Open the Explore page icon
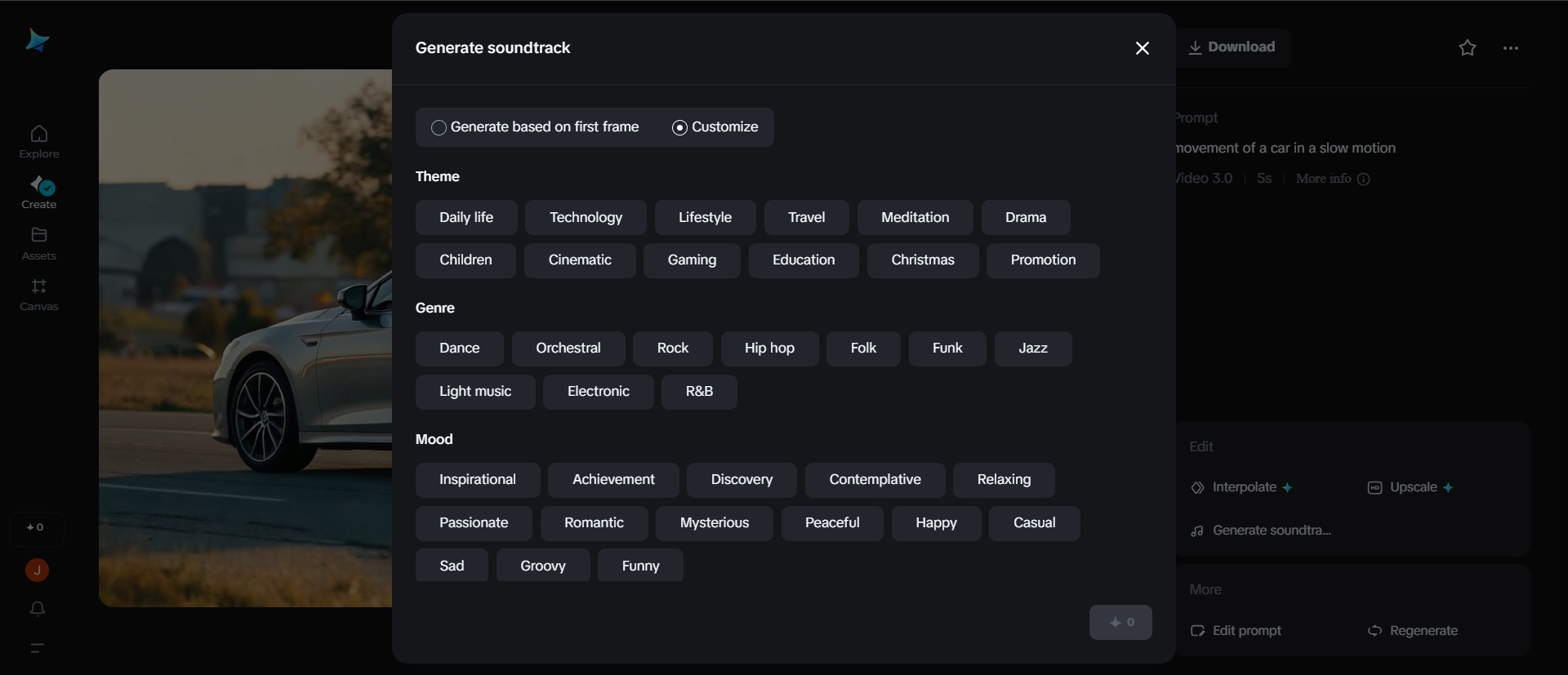This screenshot has height=675, width=1568. pyautogui.click(x=38, y=140)
